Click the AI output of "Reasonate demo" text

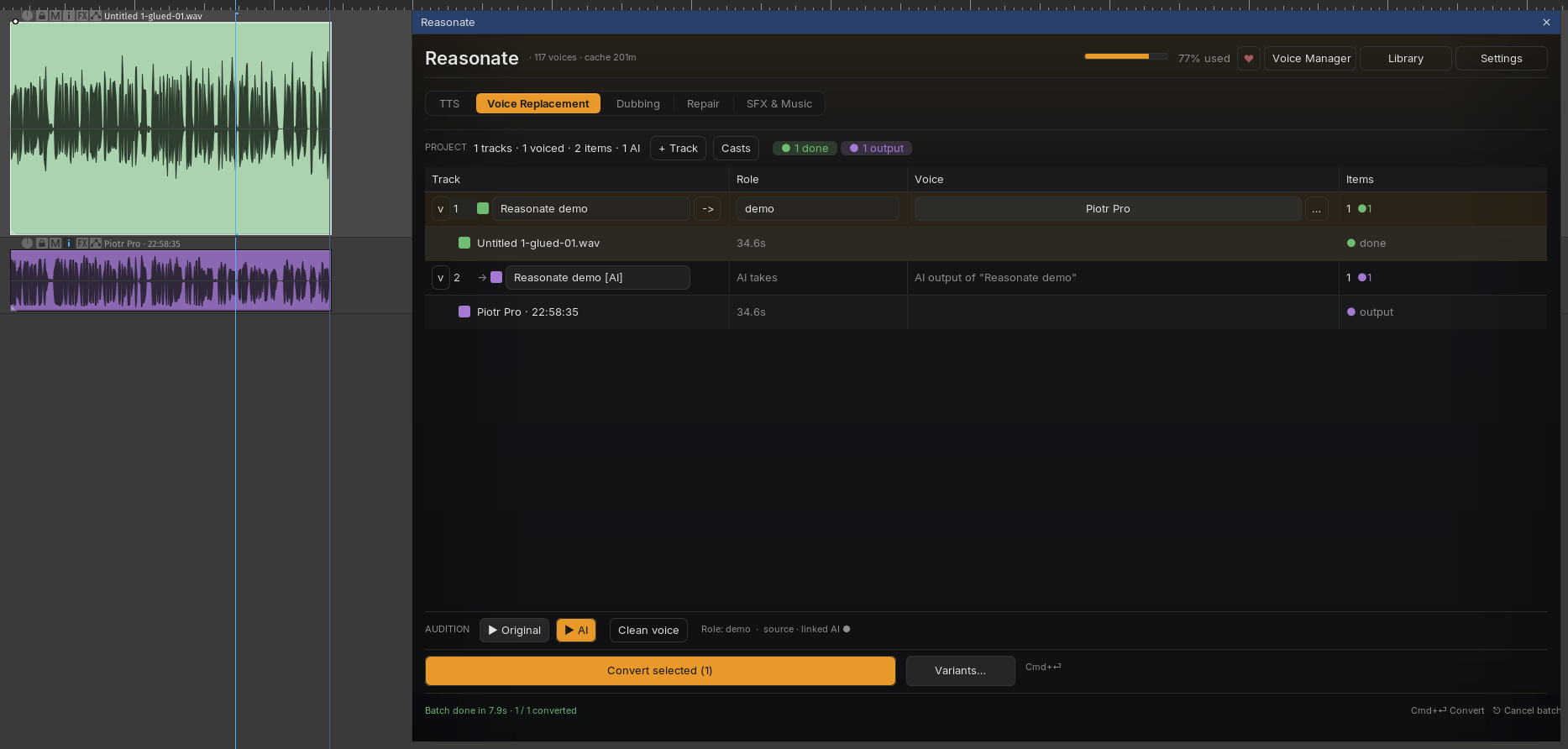(995, 278)
